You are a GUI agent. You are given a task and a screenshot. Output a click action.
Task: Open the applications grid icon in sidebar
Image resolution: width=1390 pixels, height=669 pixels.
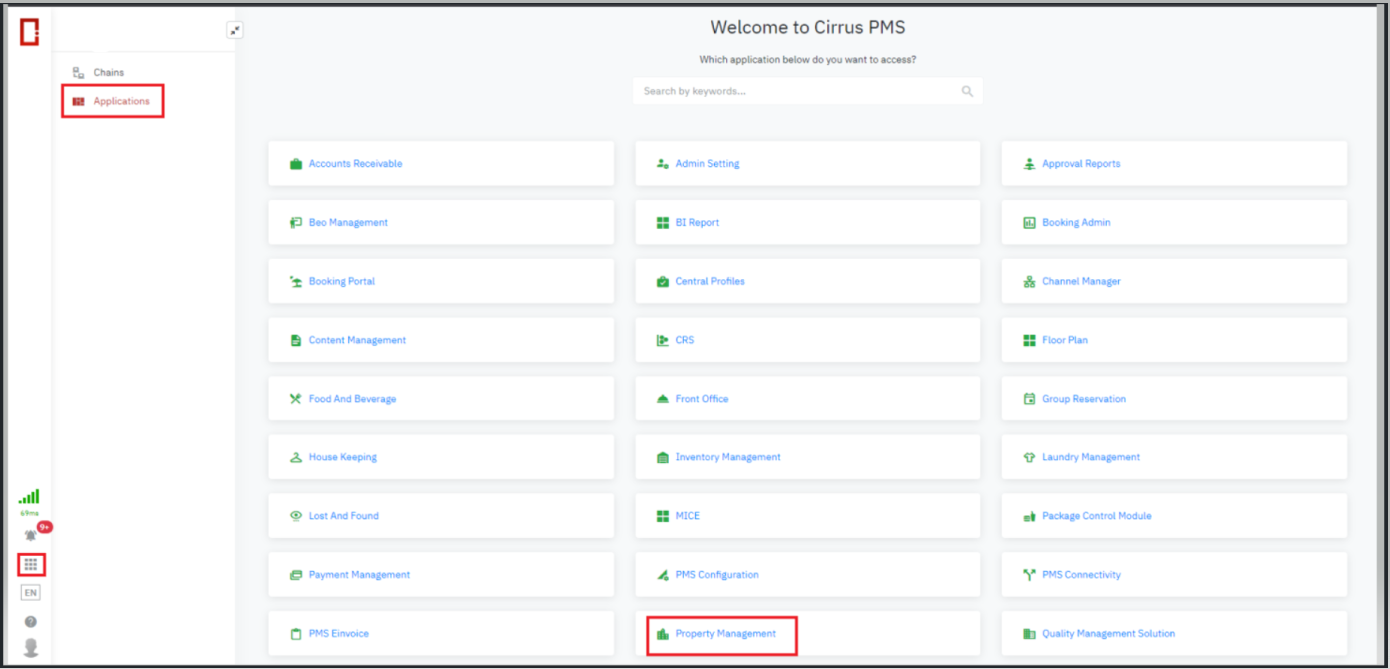coord(30,565)
